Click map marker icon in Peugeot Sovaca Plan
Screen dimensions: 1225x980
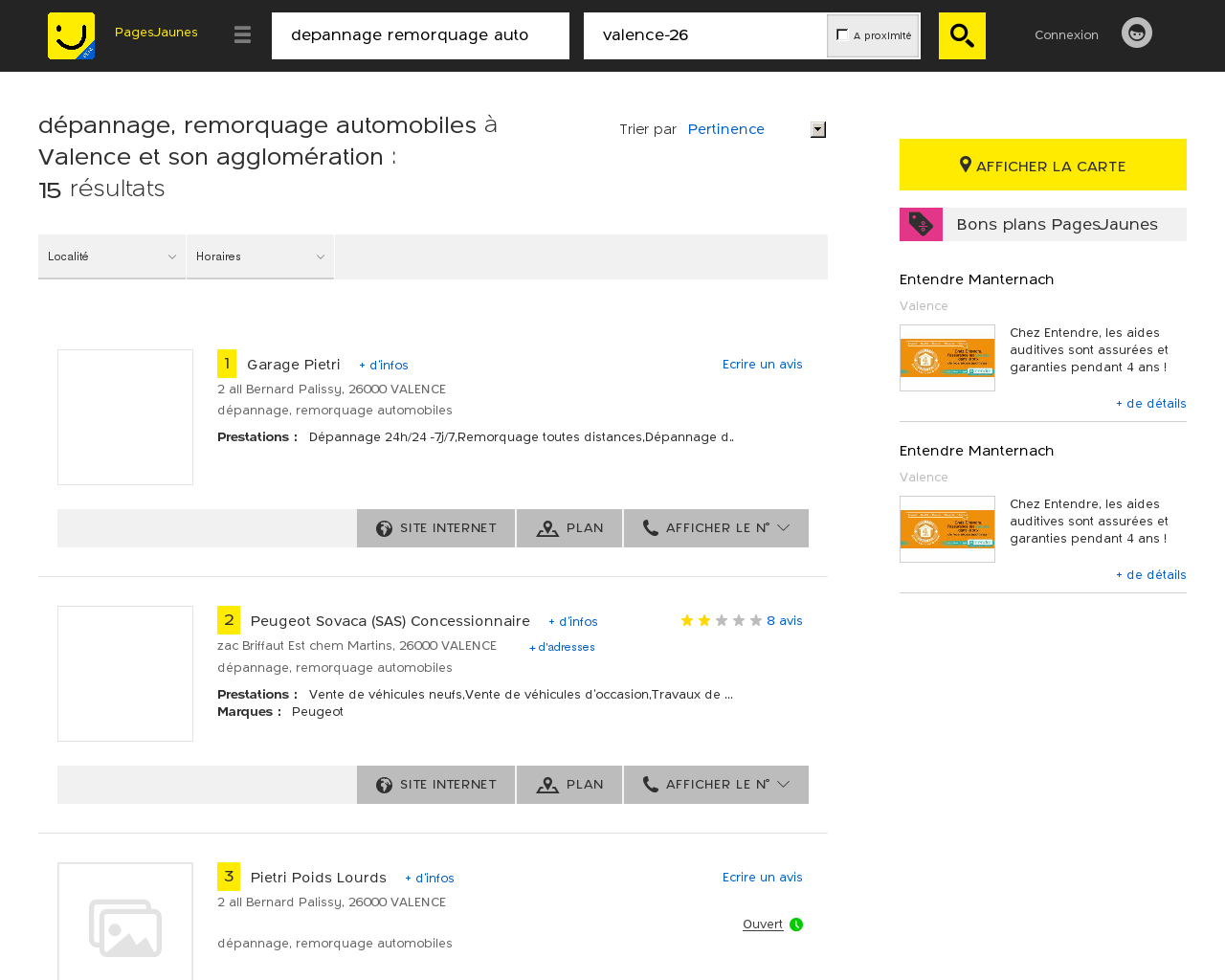(x=547, y=786)
